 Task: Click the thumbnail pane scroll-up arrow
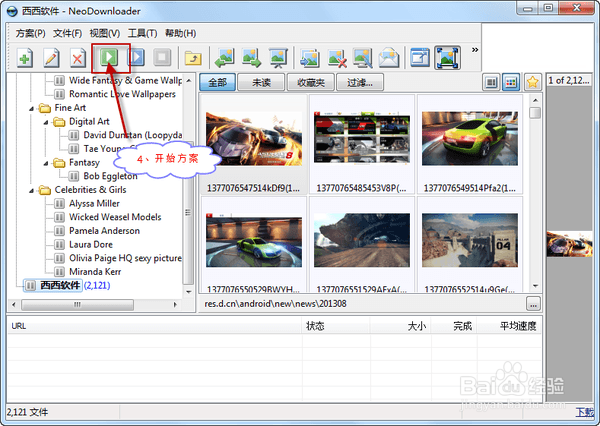[535, 100]
